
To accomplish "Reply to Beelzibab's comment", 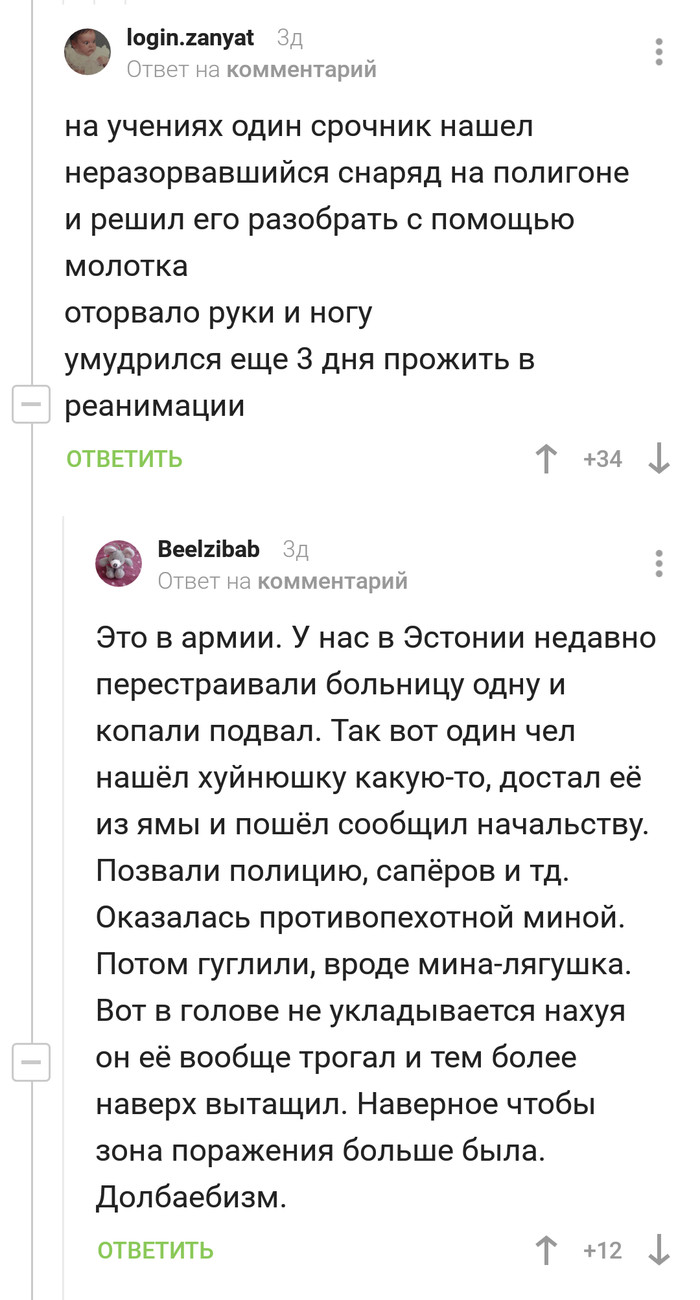I will click(155, 1250).
